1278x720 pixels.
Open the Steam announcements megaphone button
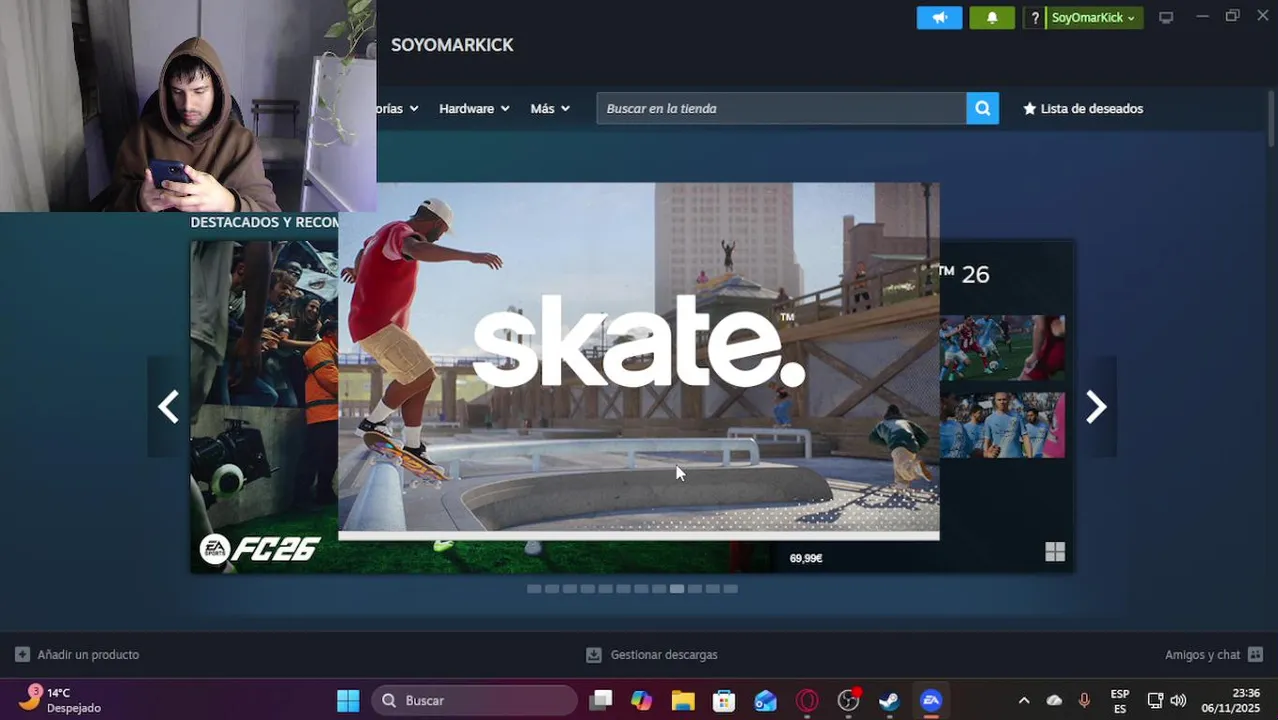pos(939,18)
